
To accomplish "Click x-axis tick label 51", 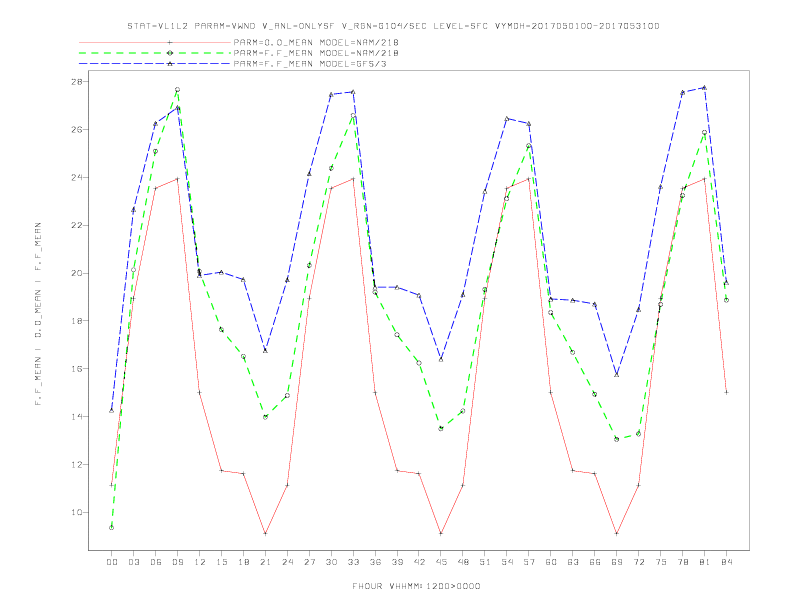I will click(485, 562).
